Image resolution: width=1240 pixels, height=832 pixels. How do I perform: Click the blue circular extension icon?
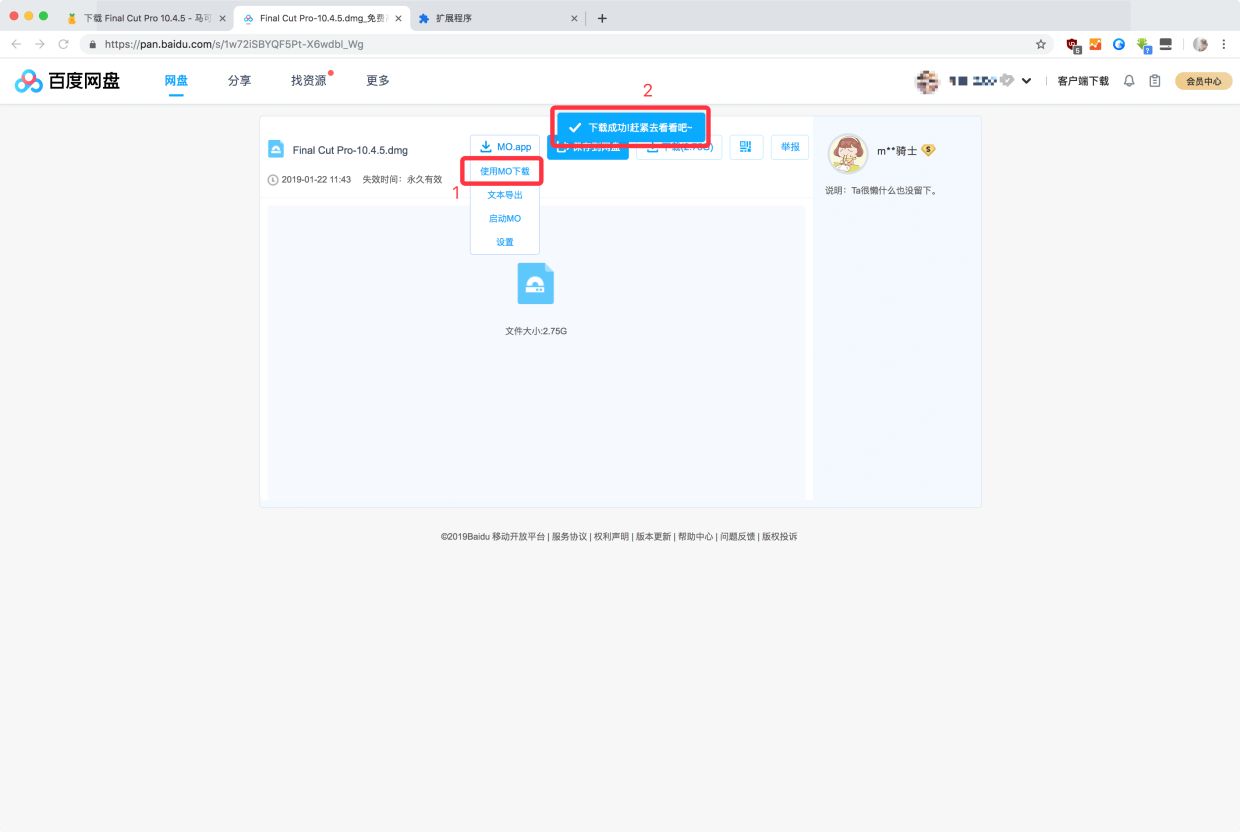1119,44
